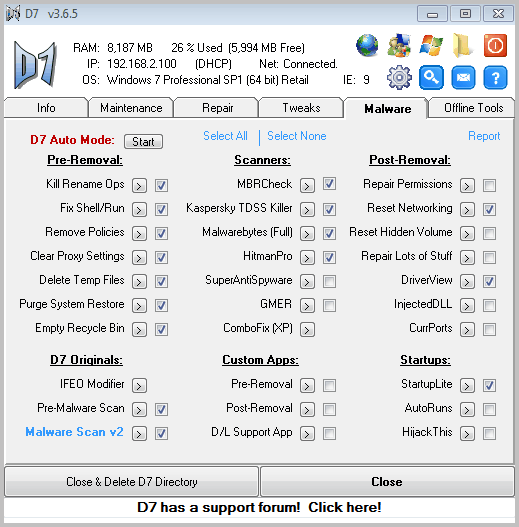Run Delete Temp Files arrow button
519x527 pixels.
(139, 281)
